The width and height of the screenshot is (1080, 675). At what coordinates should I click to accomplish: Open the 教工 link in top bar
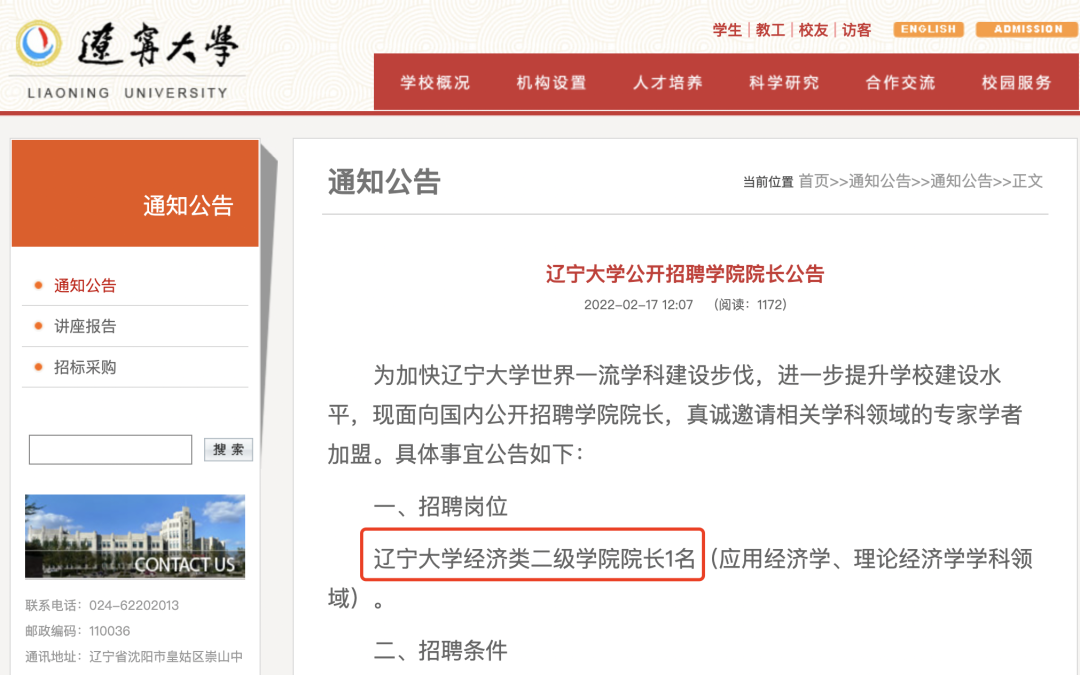(770, 30)
